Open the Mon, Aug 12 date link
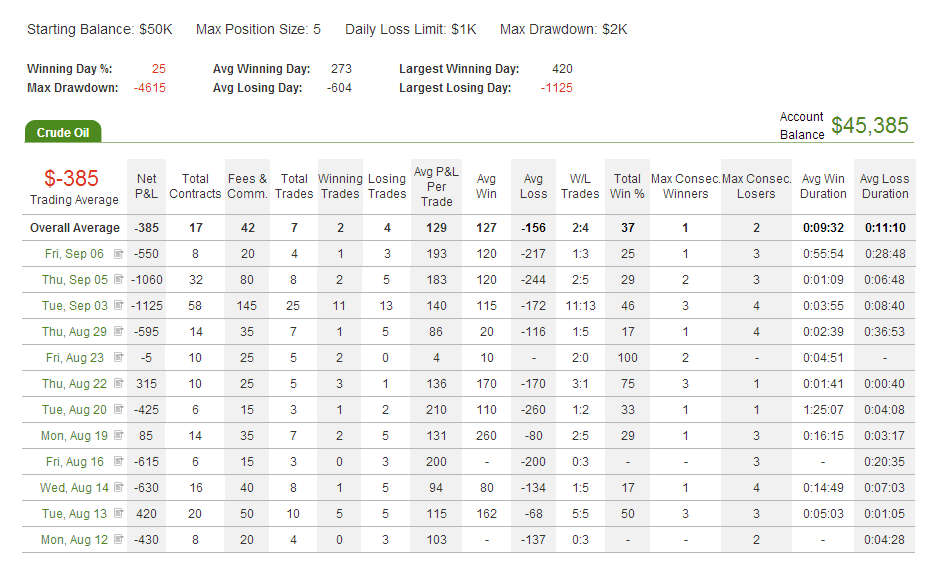 [x=74, y=540]
